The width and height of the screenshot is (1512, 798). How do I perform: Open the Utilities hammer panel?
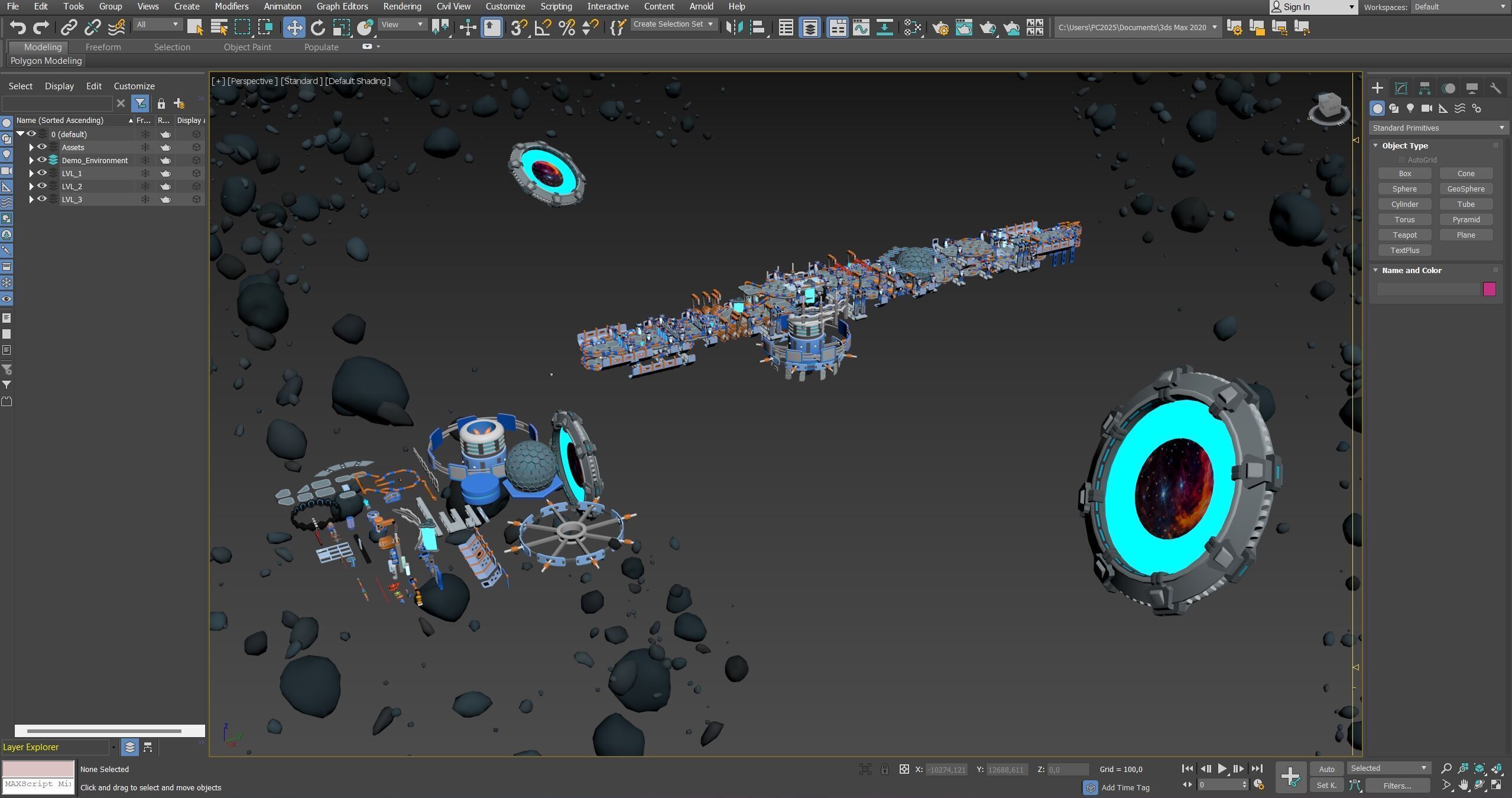tap(1495, 88)
